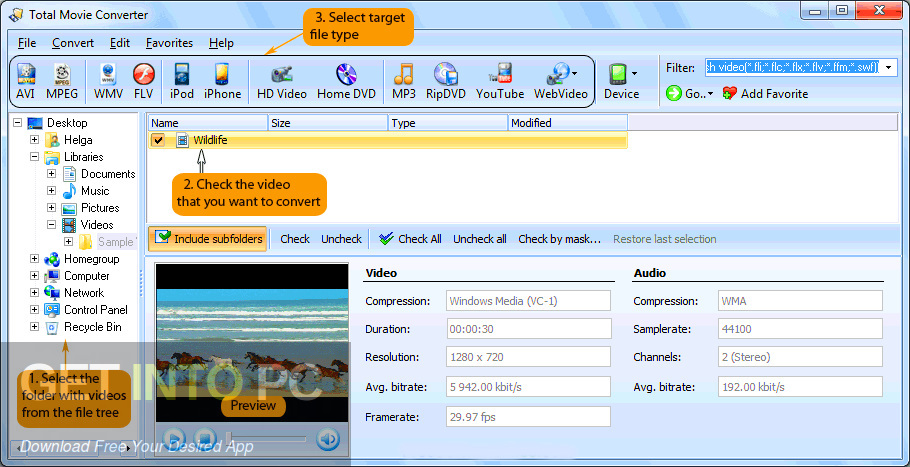Collapse the Libraries node

34,157
